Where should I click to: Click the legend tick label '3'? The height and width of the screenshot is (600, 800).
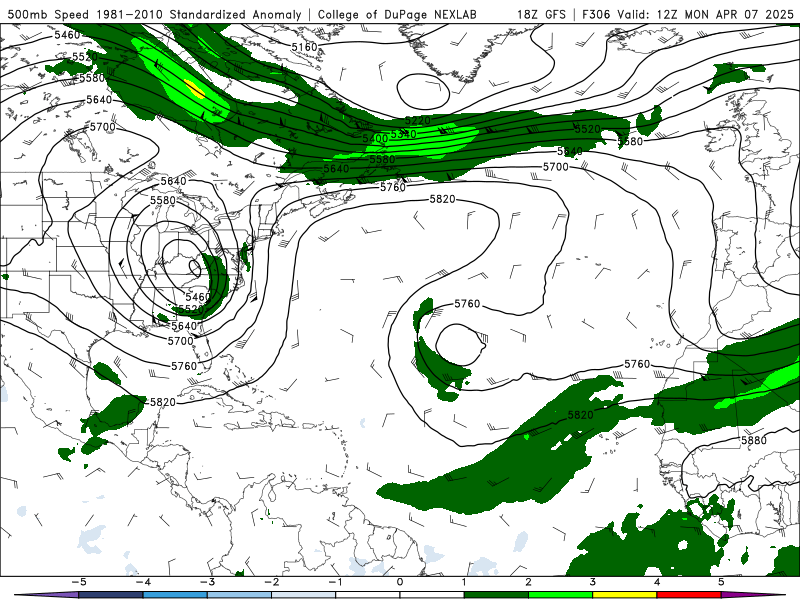click(x=592, y=582)
